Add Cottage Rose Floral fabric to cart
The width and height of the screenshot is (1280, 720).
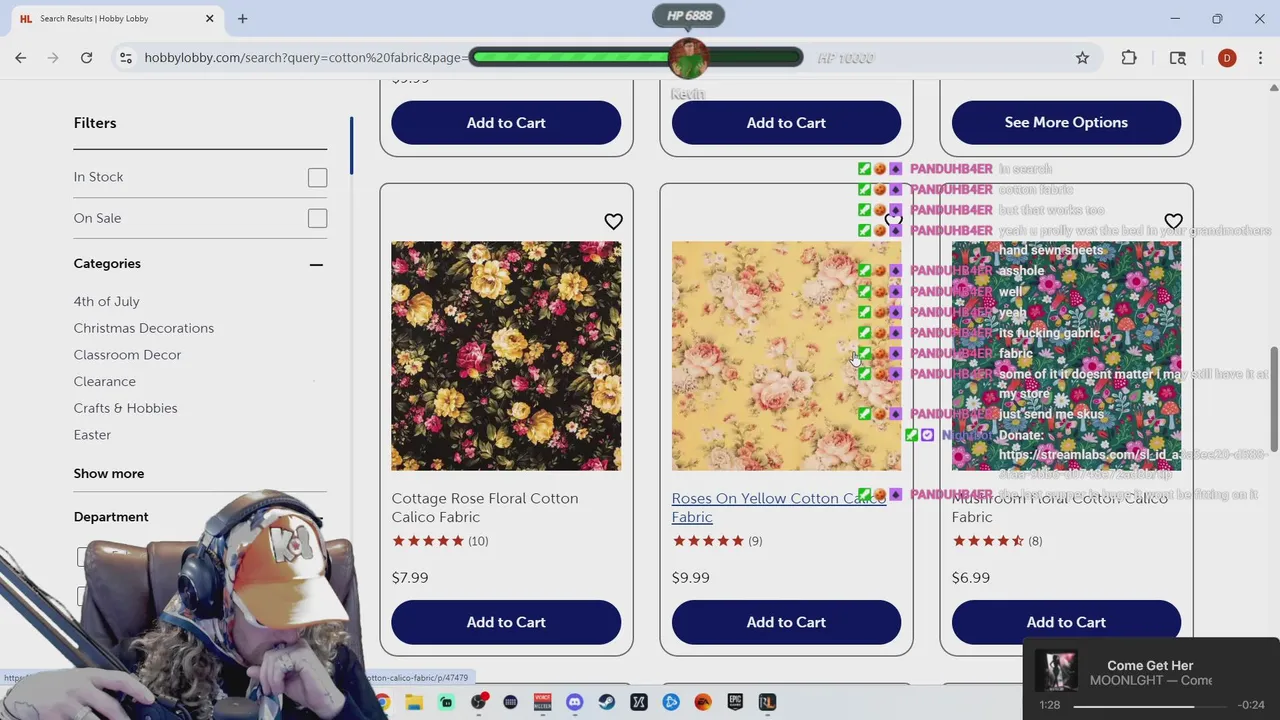click(x=506, y=622)
